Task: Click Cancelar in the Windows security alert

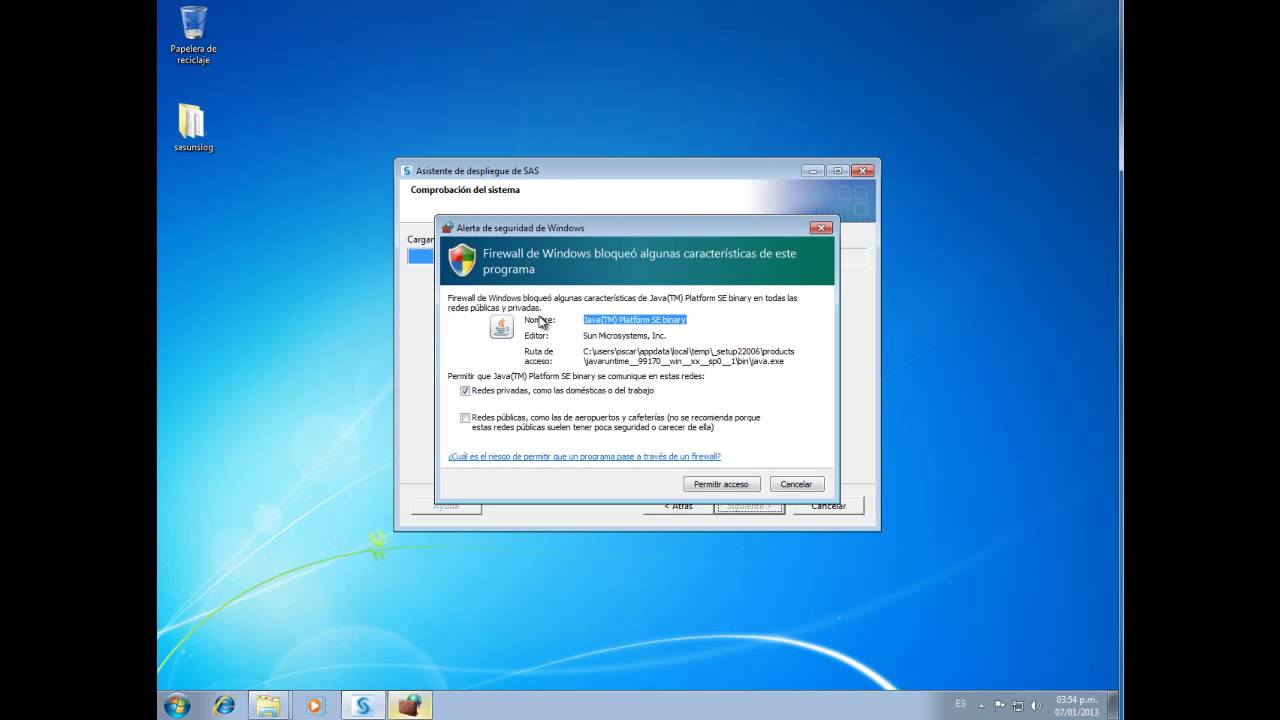Action: (796, 484)
